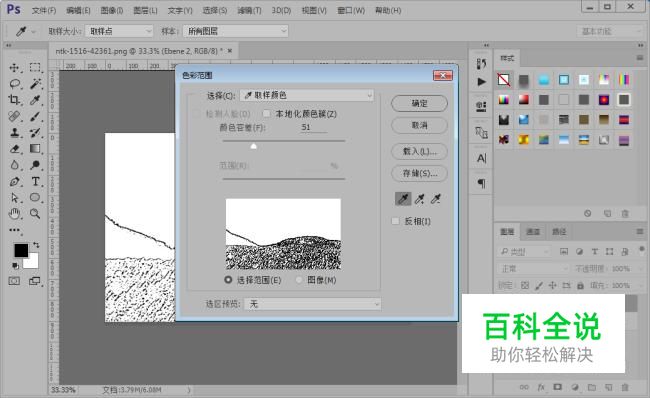The height and width of the screenshot is (398, 650).
Task: Open the 文件 menu
Action: (44, 10)
